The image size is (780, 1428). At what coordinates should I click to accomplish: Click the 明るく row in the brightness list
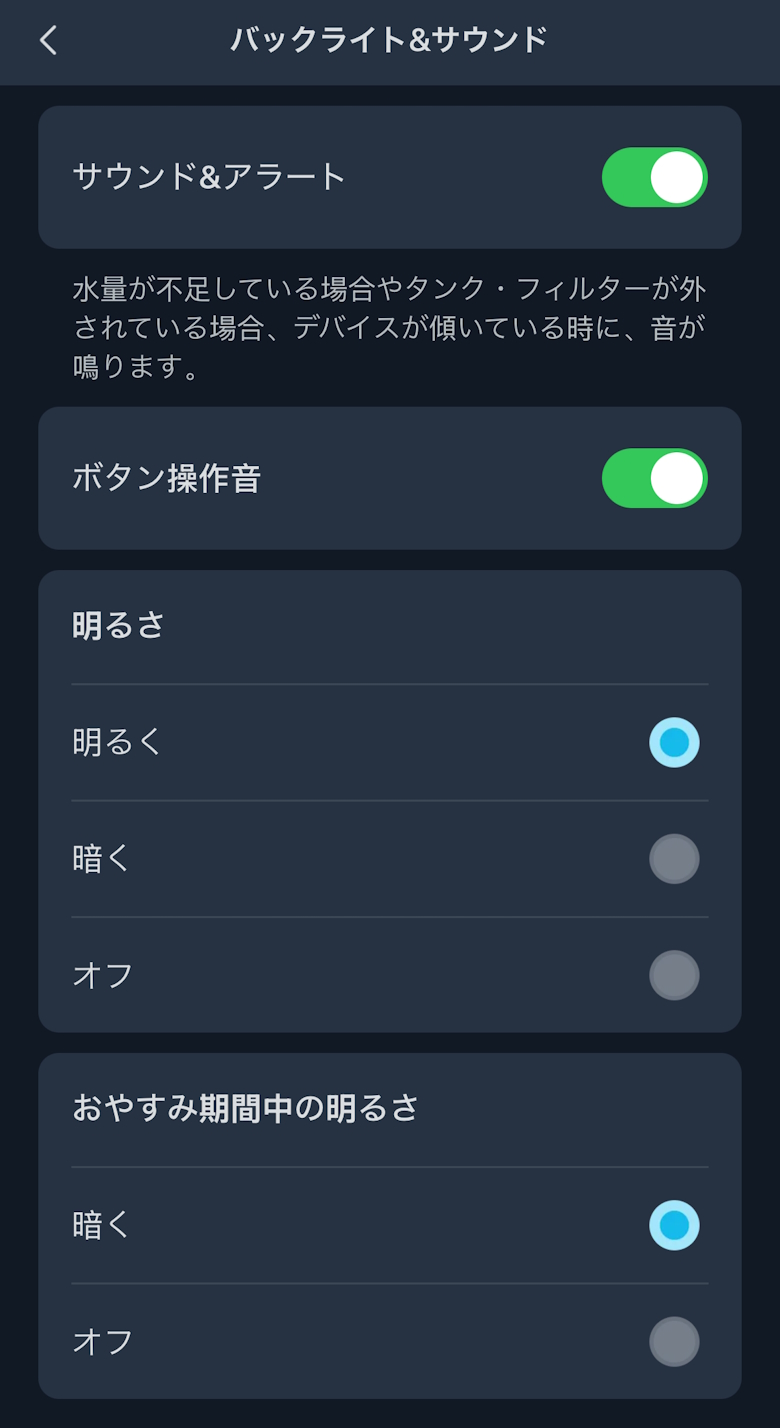coord(390,742)
